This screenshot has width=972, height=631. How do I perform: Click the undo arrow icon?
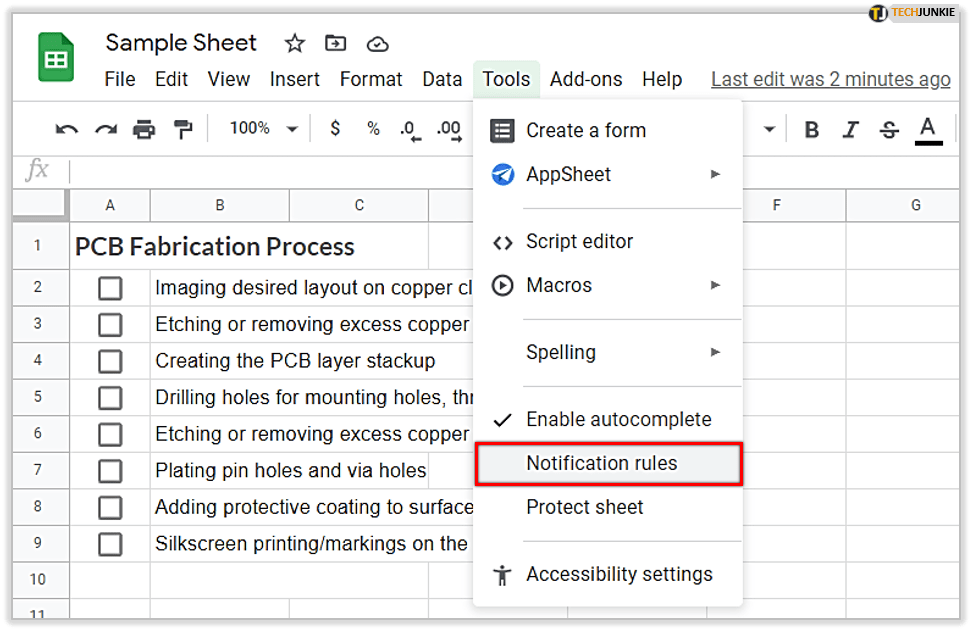[x=67, y=129]
